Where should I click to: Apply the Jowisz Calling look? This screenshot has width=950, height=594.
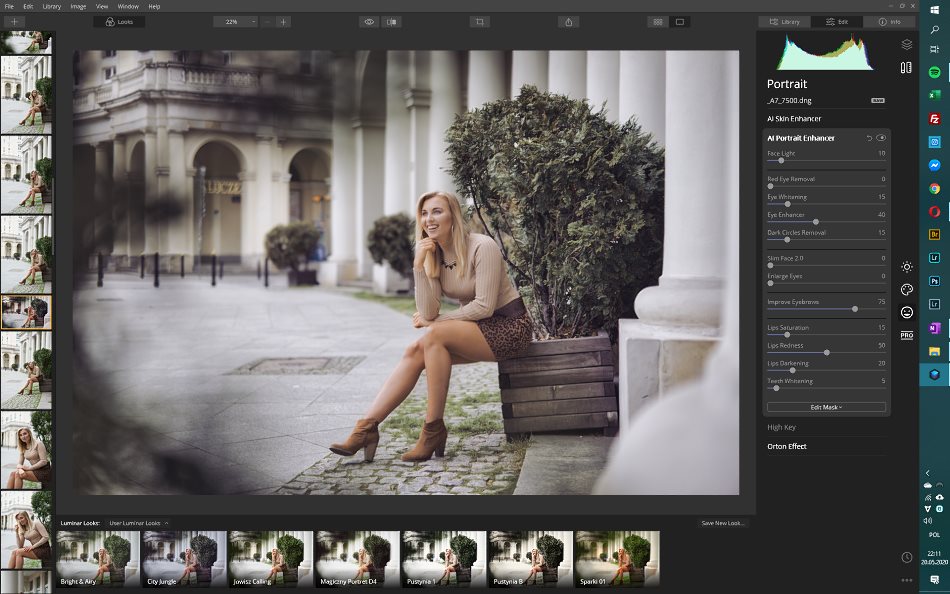pos(271,559)
